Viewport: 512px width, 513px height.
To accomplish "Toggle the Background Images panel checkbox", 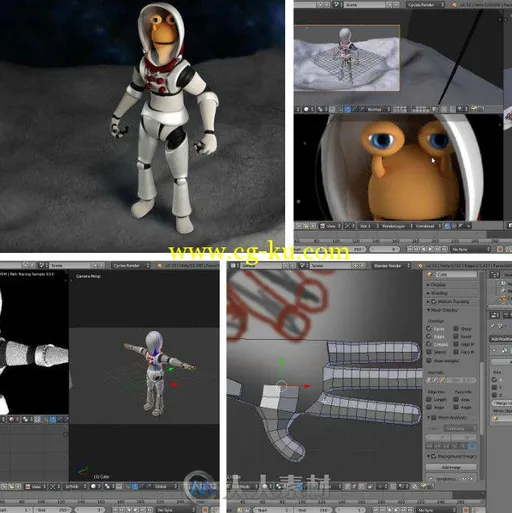I will pyautogui.click(x=434, y=456).
